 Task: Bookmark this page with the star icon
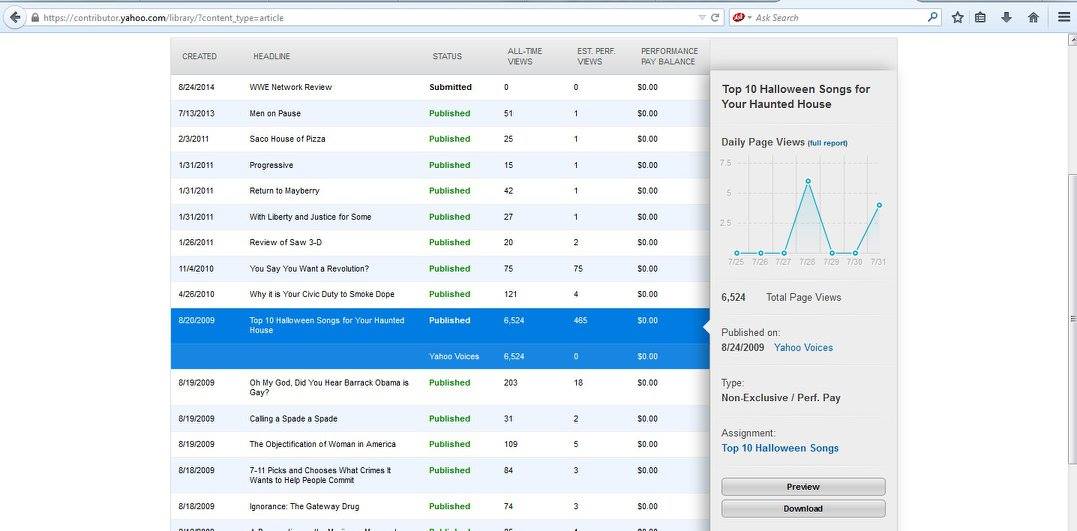pos(957,17)
